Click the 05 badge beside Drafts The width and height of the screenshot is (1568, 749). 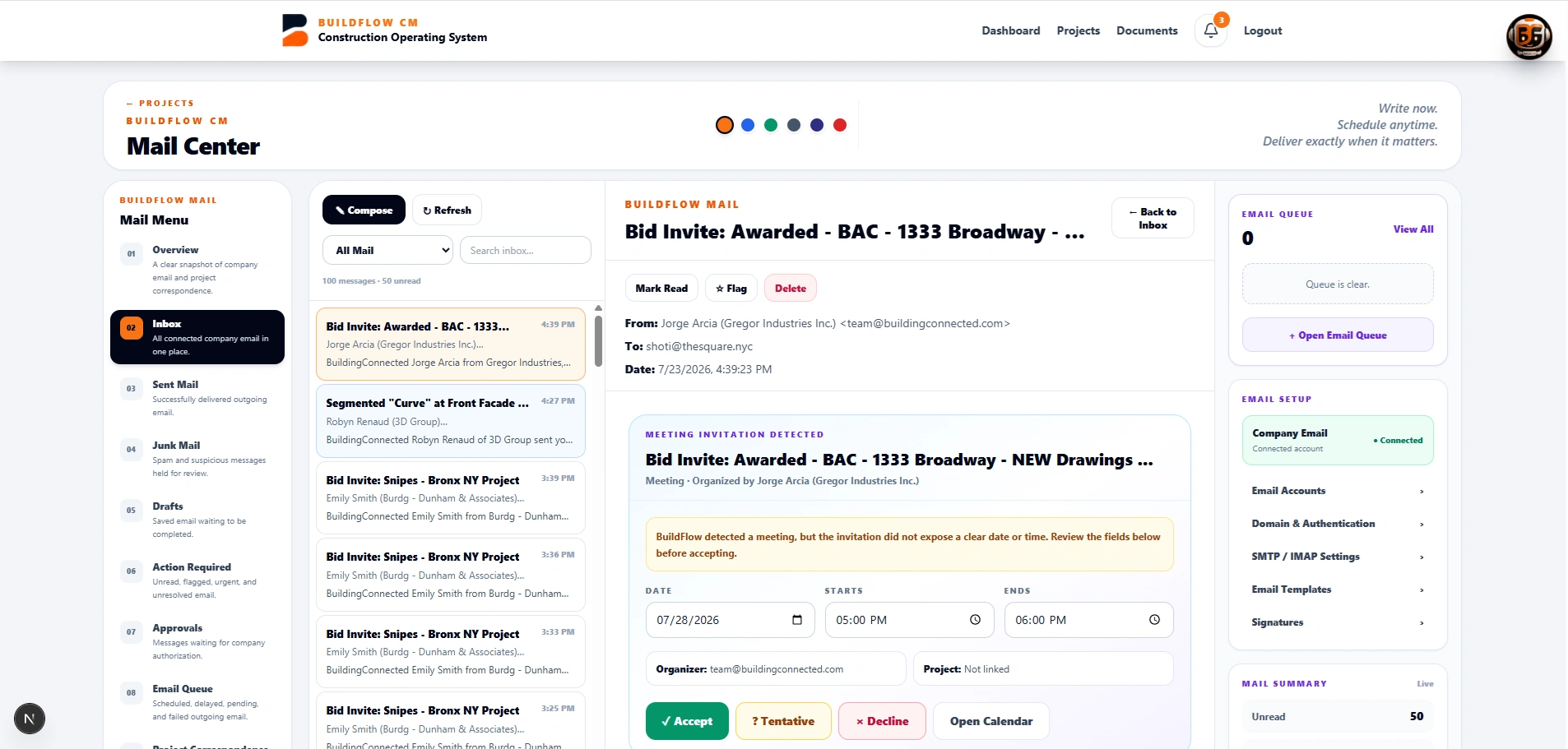click(x=131, y=511)
